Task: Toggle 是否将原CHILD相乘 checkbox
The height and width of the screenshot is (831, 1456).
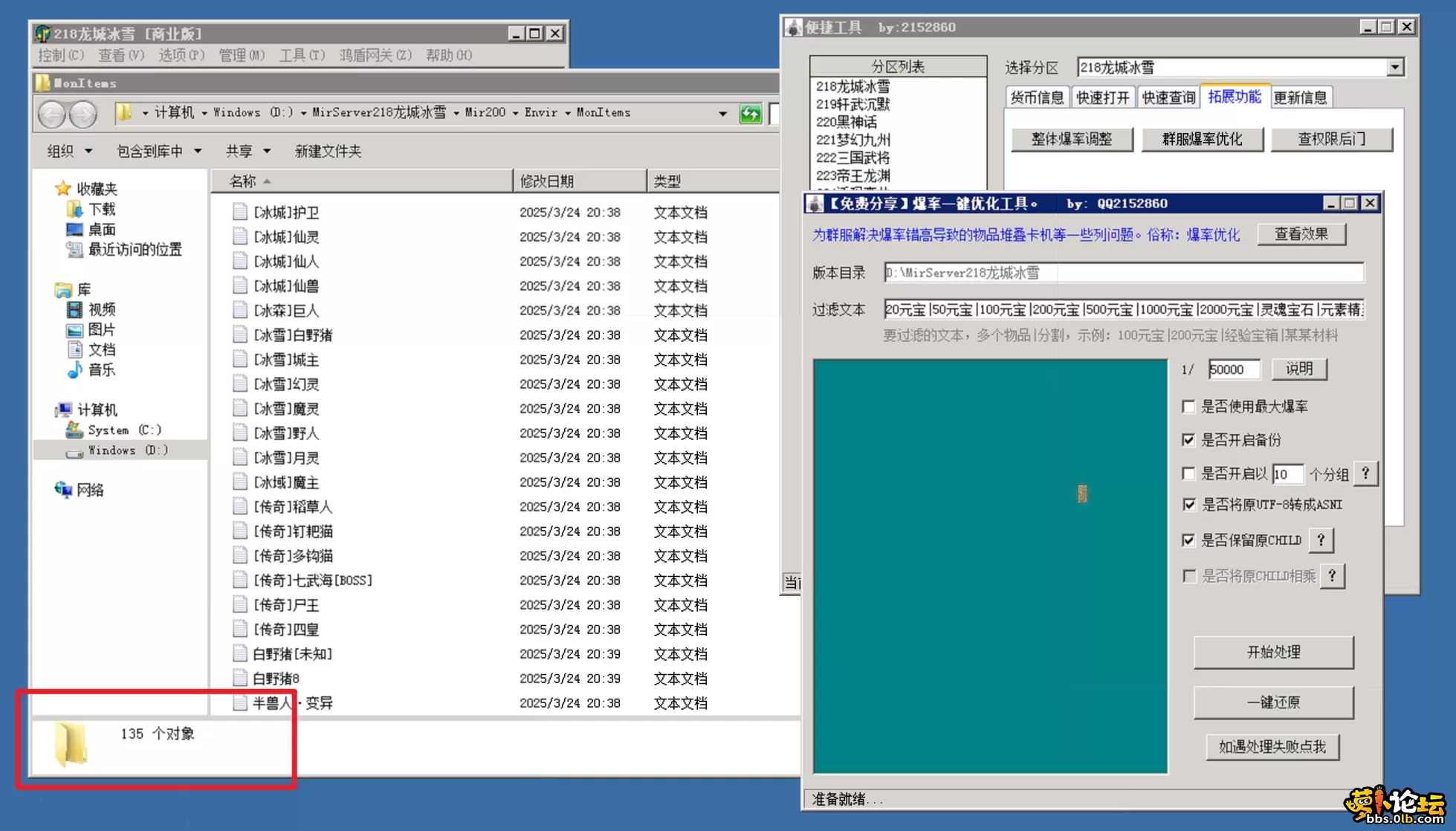Action: [1190, 576]
